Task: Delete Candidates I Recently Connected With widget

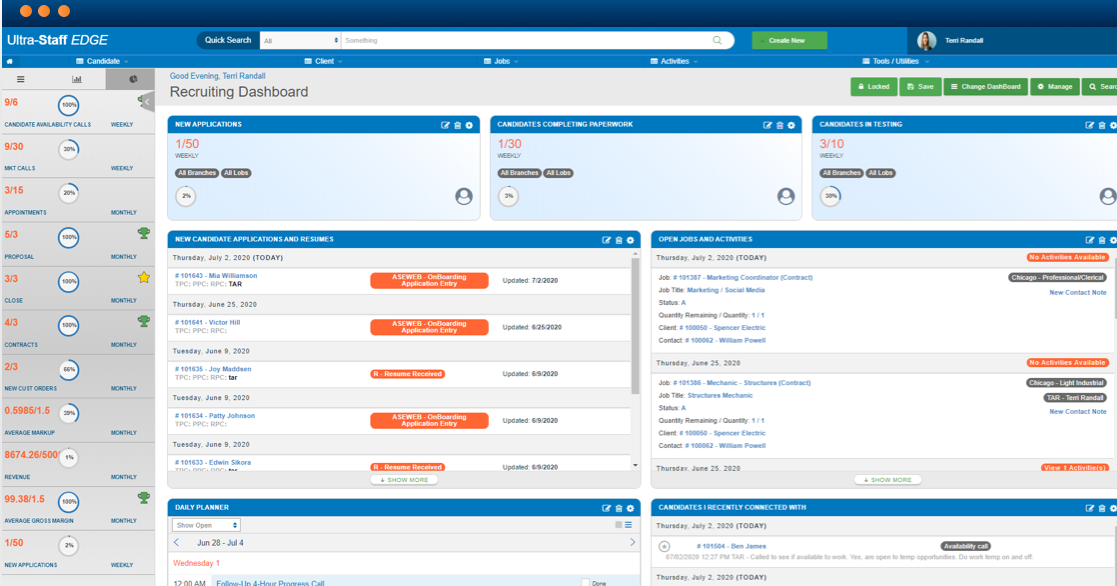Action: [1101, 508]
